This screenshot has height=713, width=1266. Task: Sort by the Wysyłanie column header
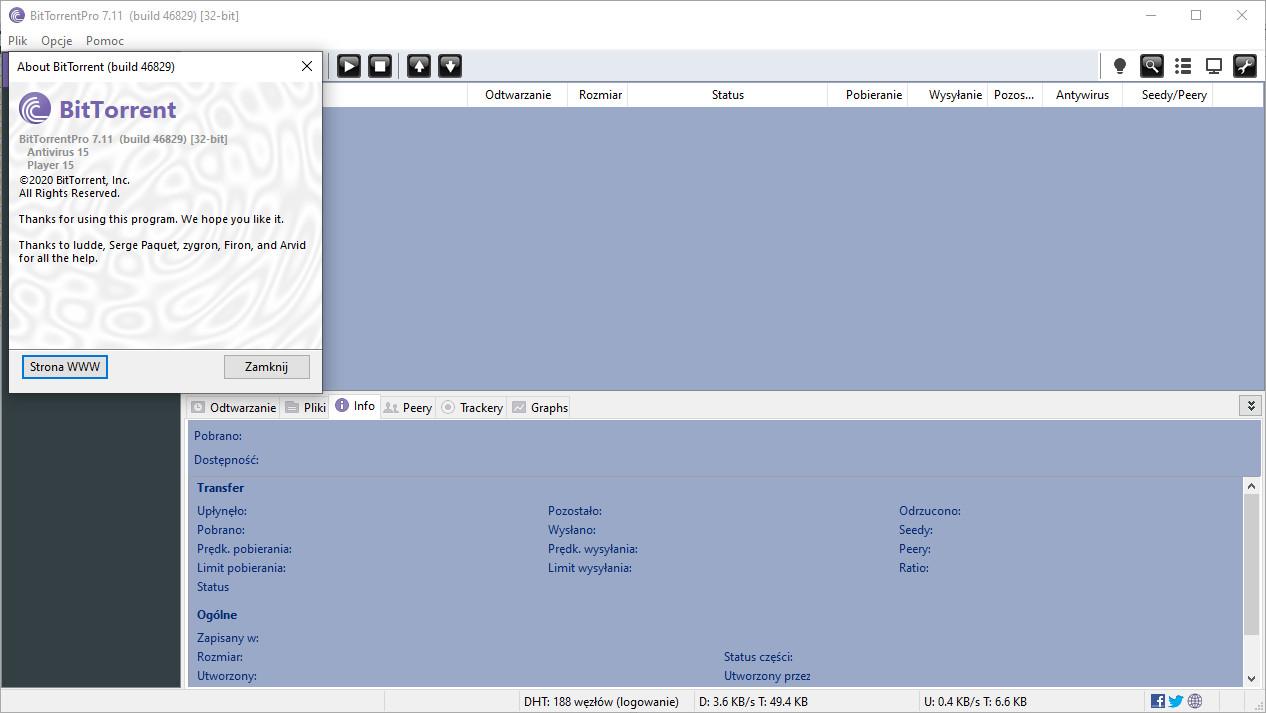[948, 95]
